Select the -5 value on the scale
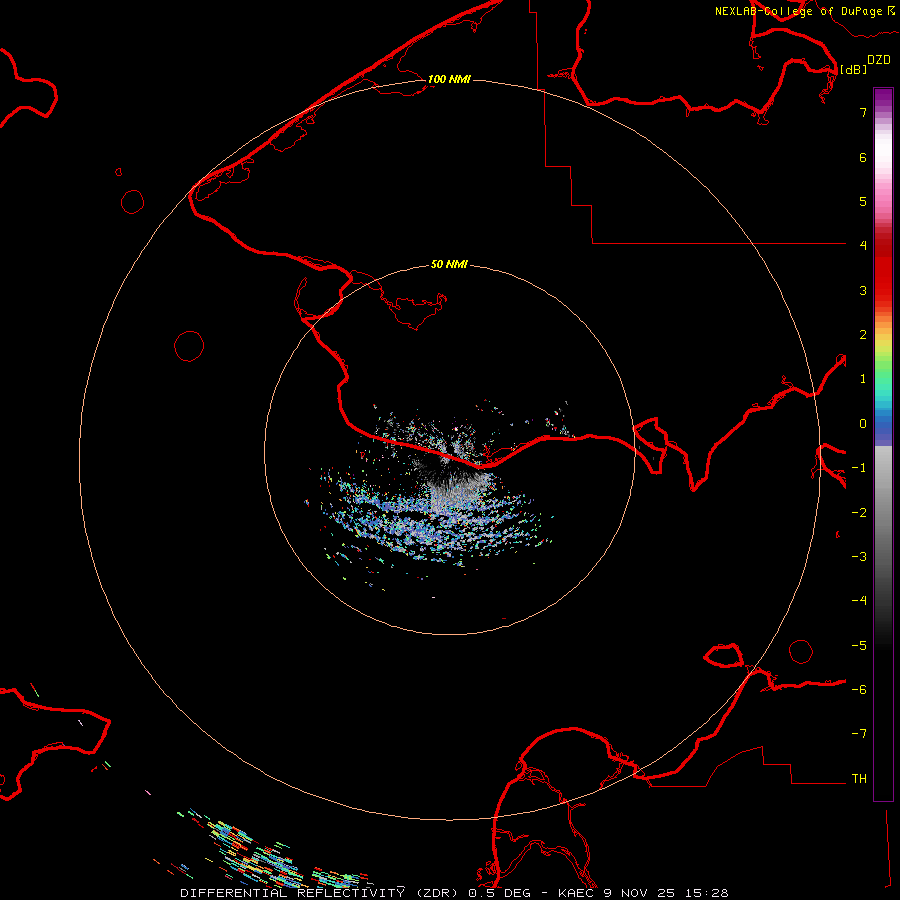Viewport: 900px width, 900px height. [859, 646]
